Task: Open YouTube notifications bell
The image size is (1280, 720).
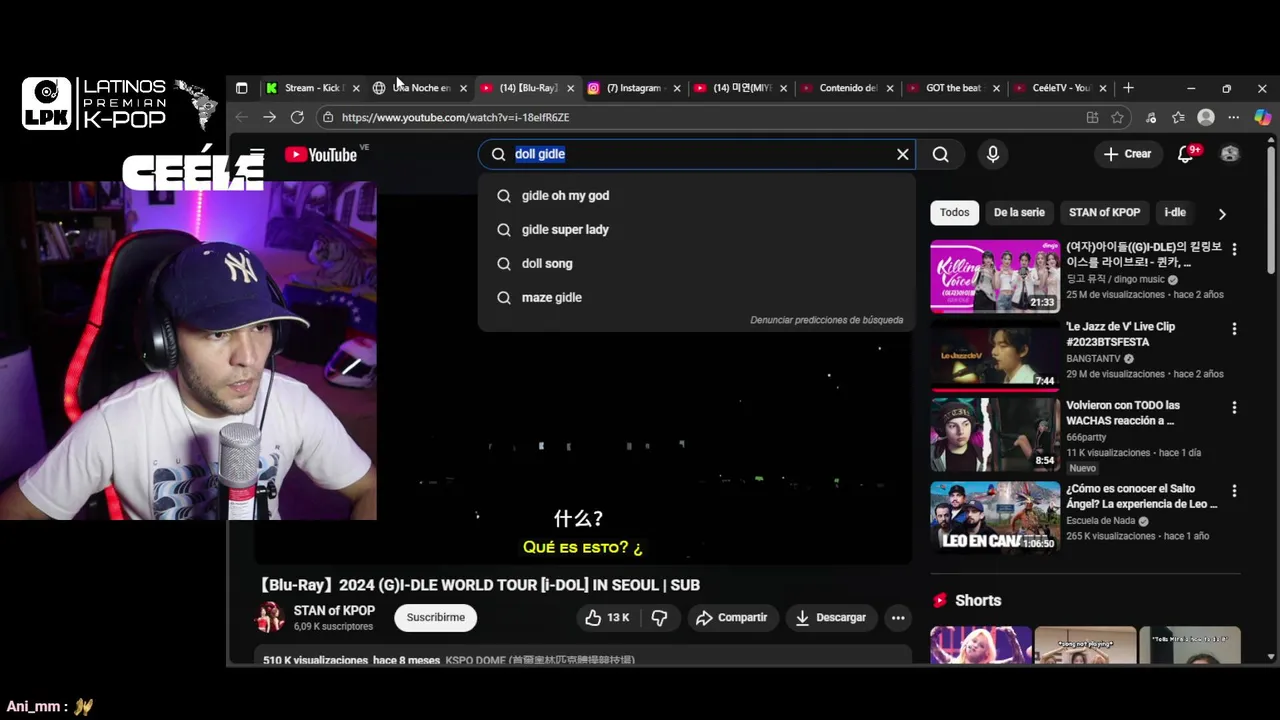Action: 1186,154
